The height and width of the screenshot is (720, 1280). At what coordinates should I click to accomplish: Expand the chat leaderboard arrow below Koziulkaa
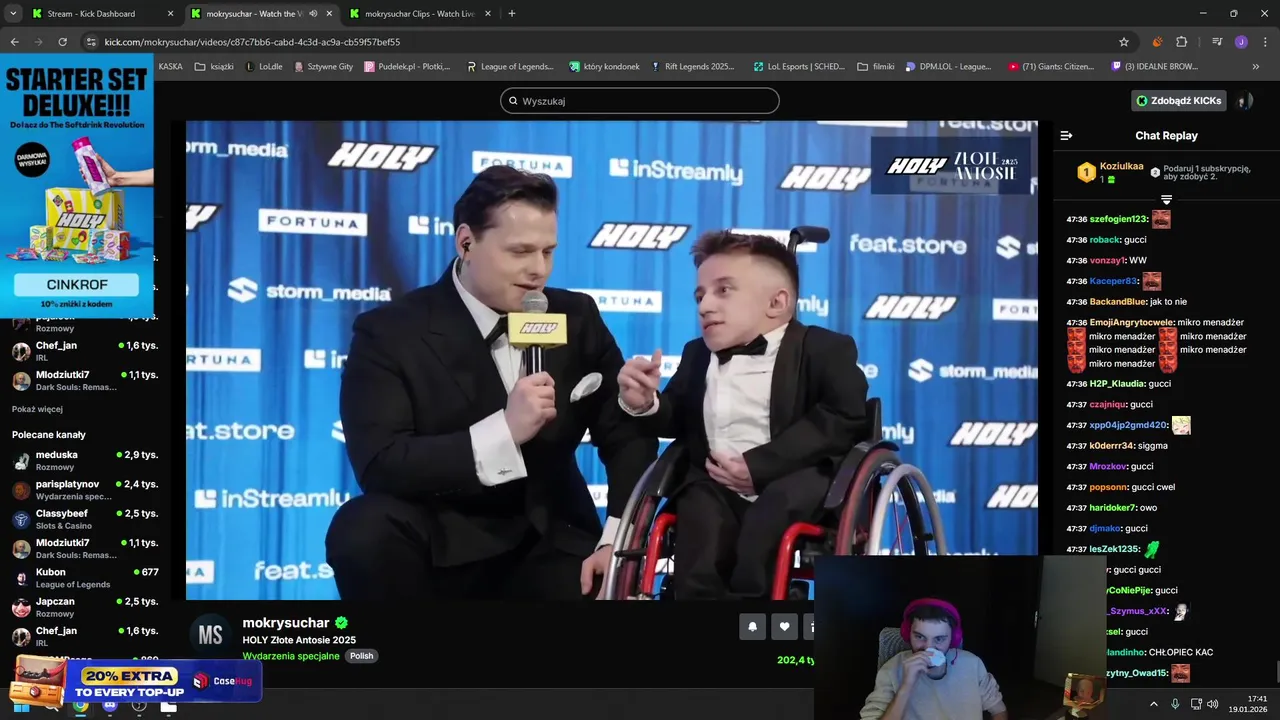click(1166, 200)
